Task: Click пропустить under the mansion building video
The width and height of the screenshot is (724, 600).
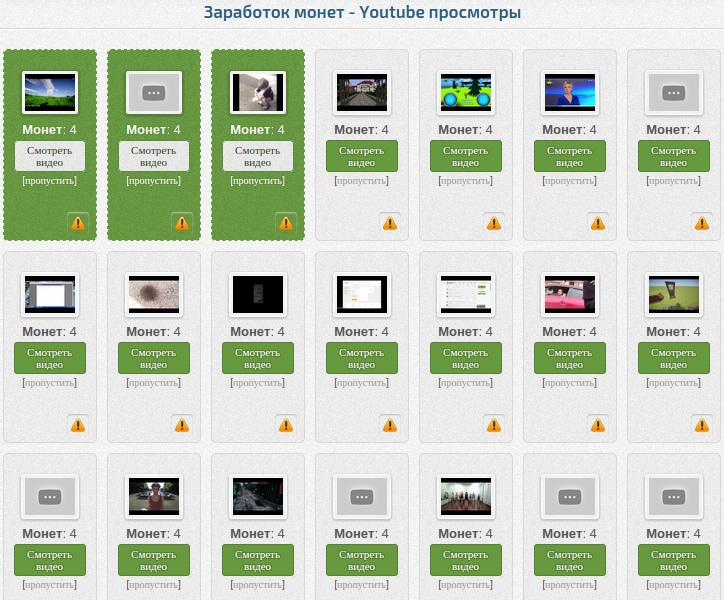Action: click(x=362, y=181)
